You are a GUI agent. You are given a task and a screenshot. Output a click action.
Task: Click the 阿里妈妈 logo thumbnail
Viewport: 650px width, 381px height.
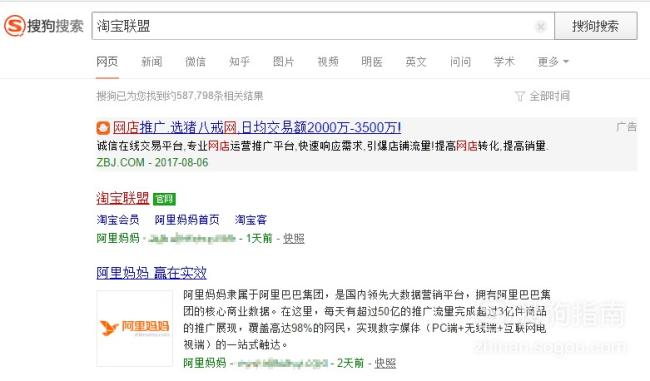135,328
